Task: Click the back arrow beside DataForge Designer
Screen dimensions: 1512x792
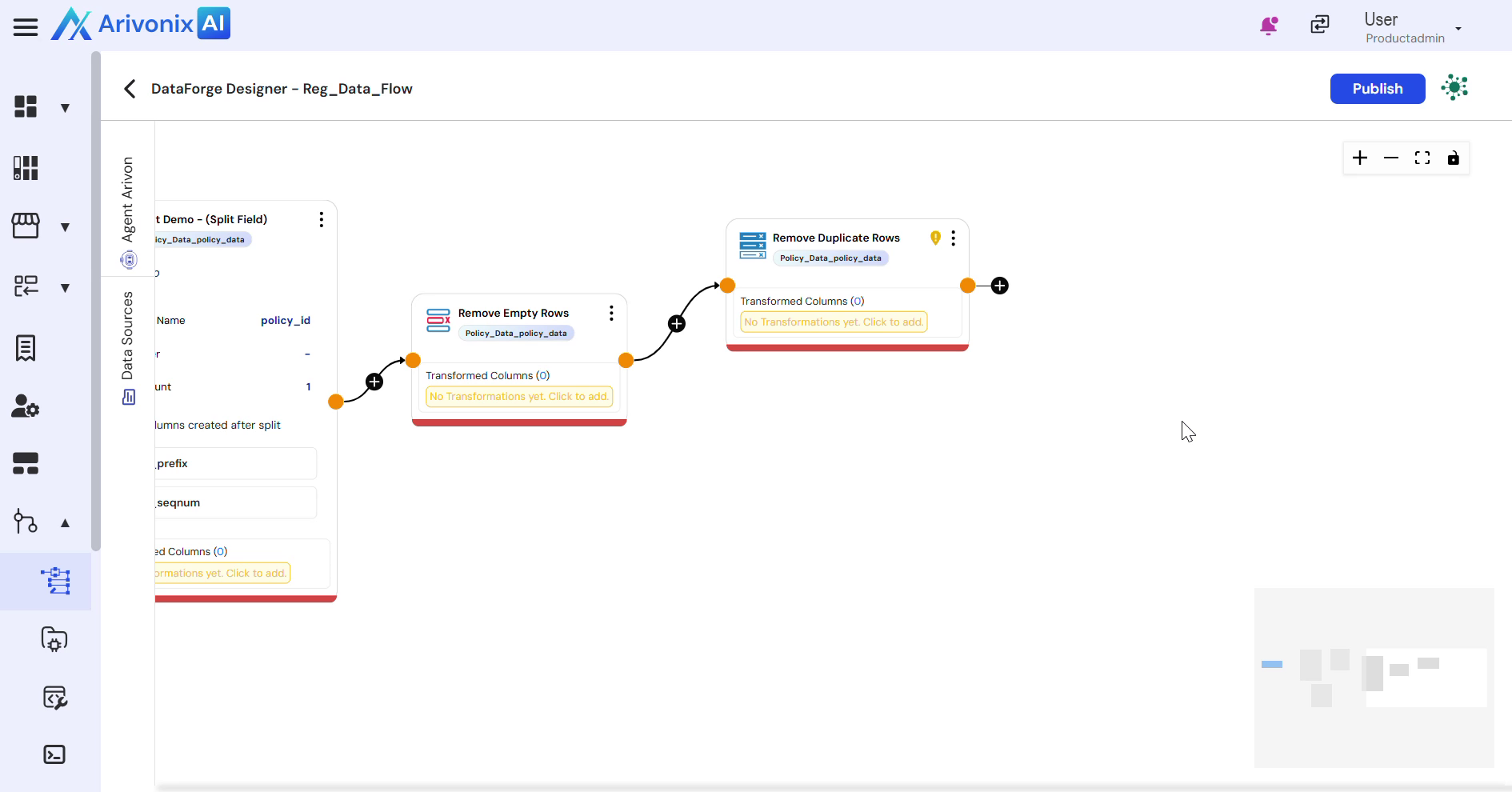Action: click(130, 89)
